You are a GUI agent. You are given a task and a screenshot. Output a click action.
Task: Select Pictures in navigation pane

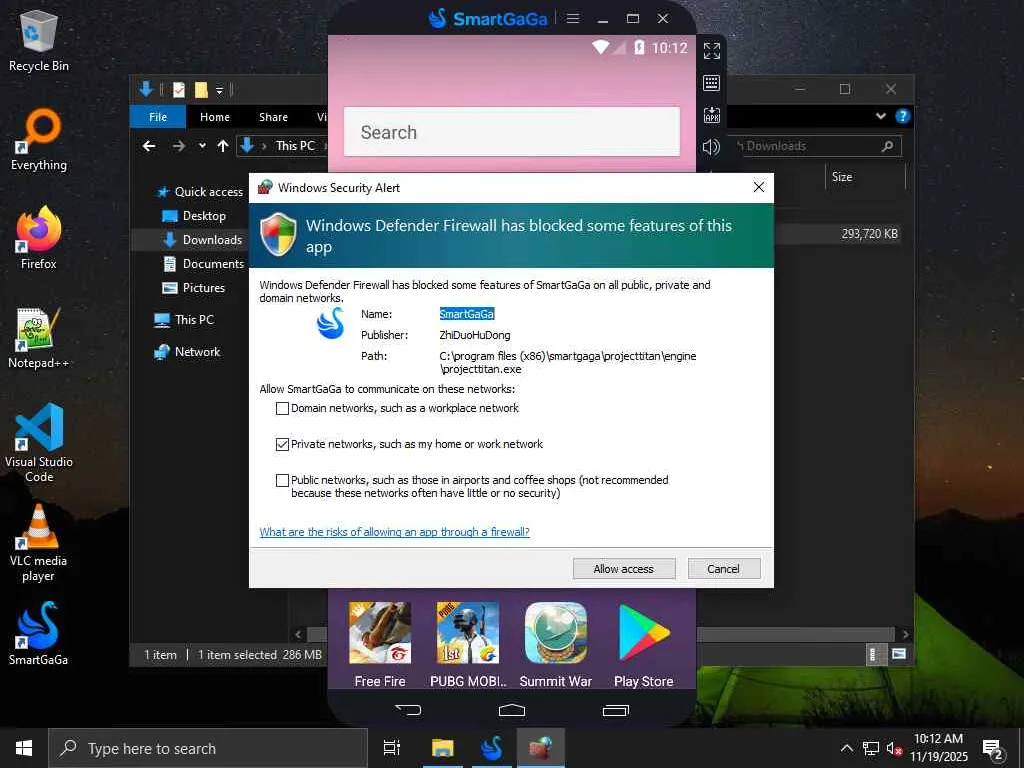[193, 288]
